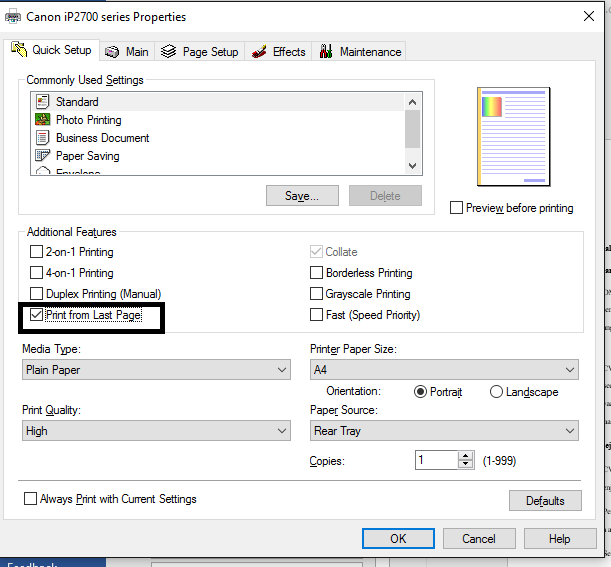The image size is (611, 567).
Task: Click the settings list down scroll arrow
Action: click(x=413, y=166)
